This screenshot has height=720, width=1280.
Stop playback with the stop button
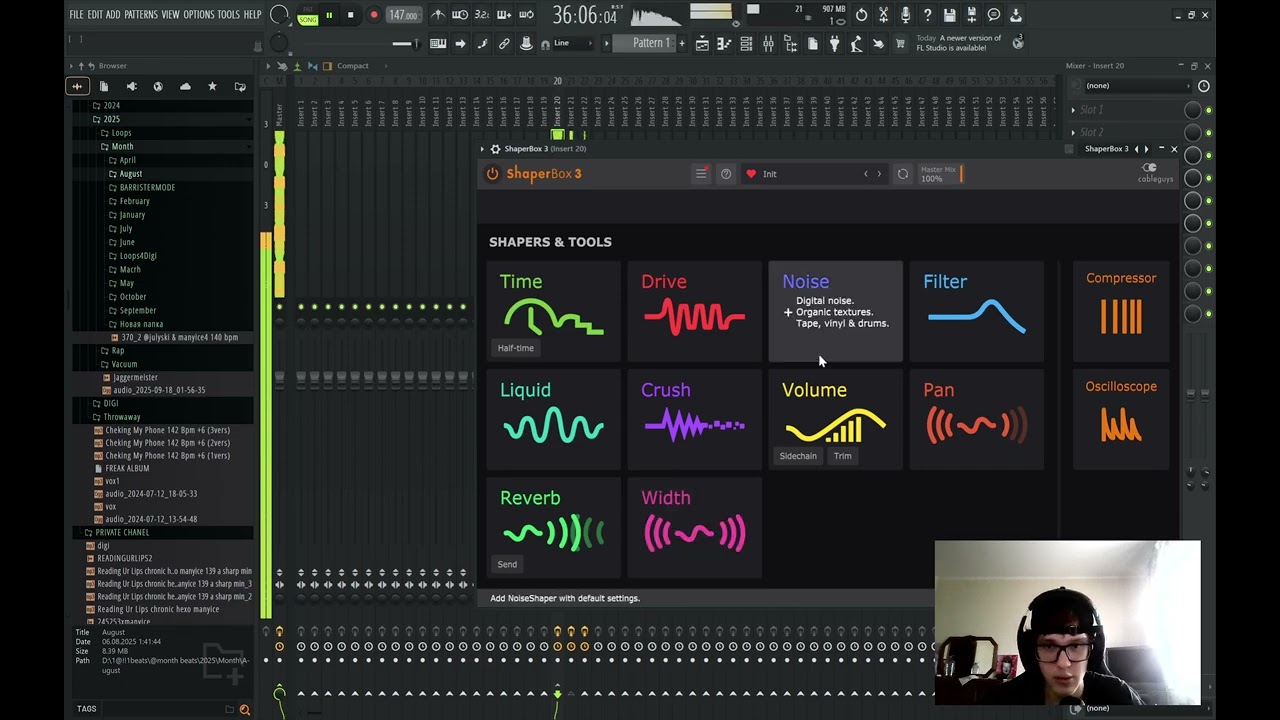click(x=350, y=15)
